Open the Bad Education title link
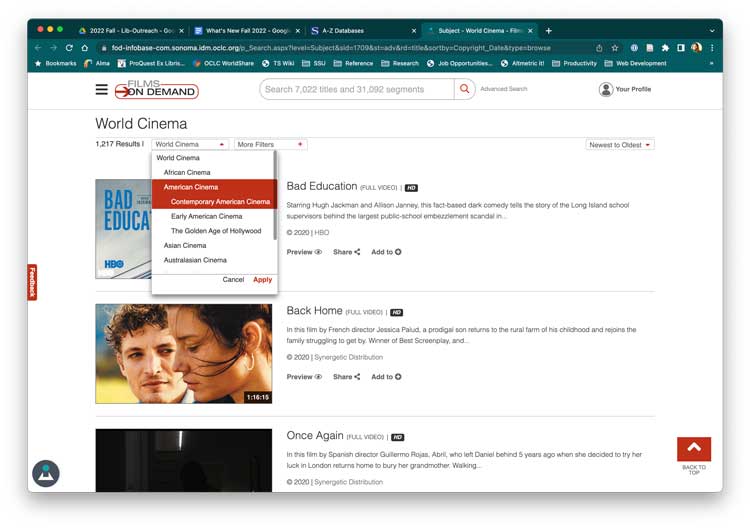 click(x=322, y=186)
